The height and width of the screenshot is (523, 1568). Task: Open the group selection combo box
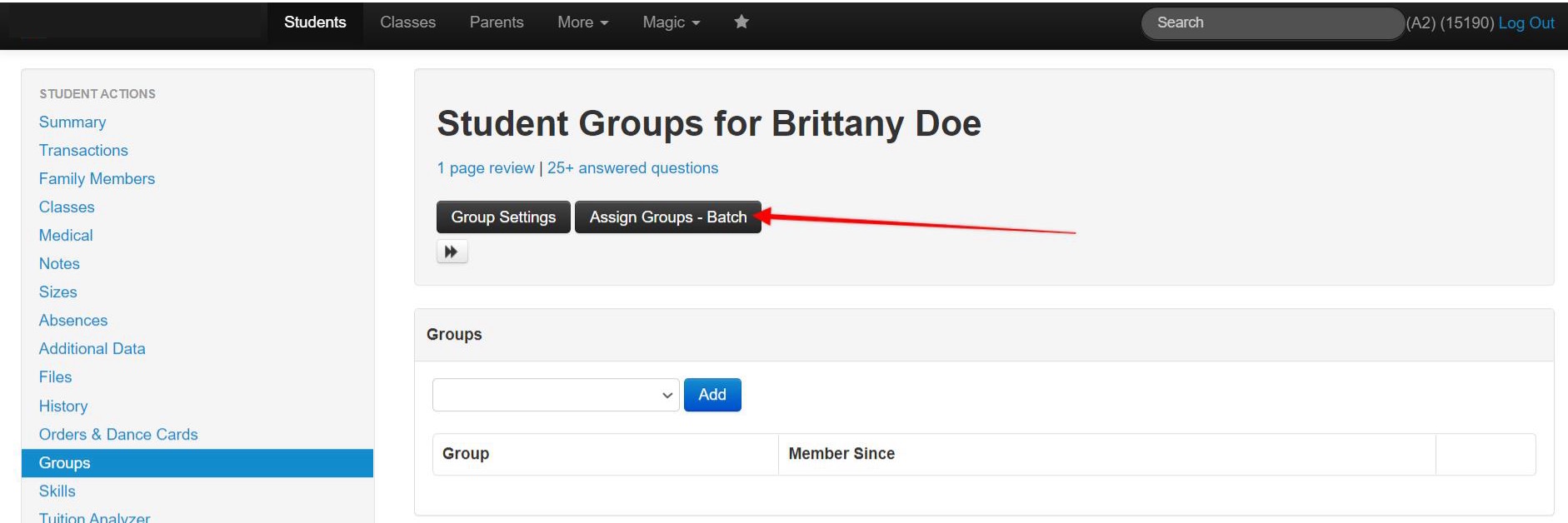pos(555,395)
